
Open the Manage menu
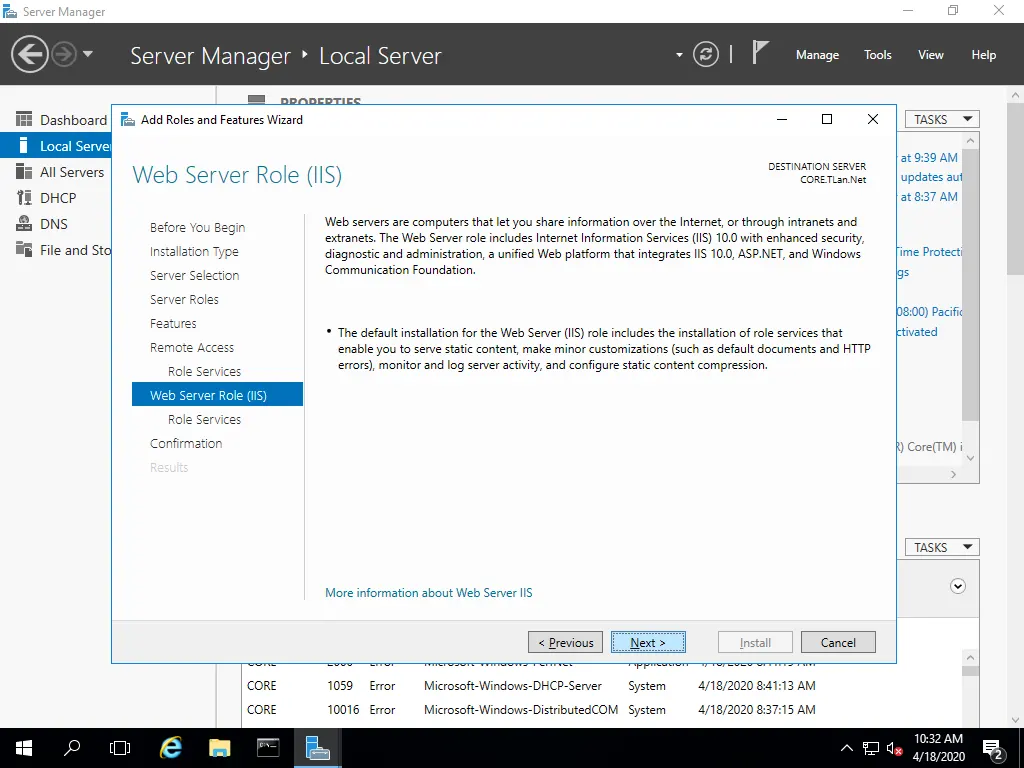coord(817,55)
